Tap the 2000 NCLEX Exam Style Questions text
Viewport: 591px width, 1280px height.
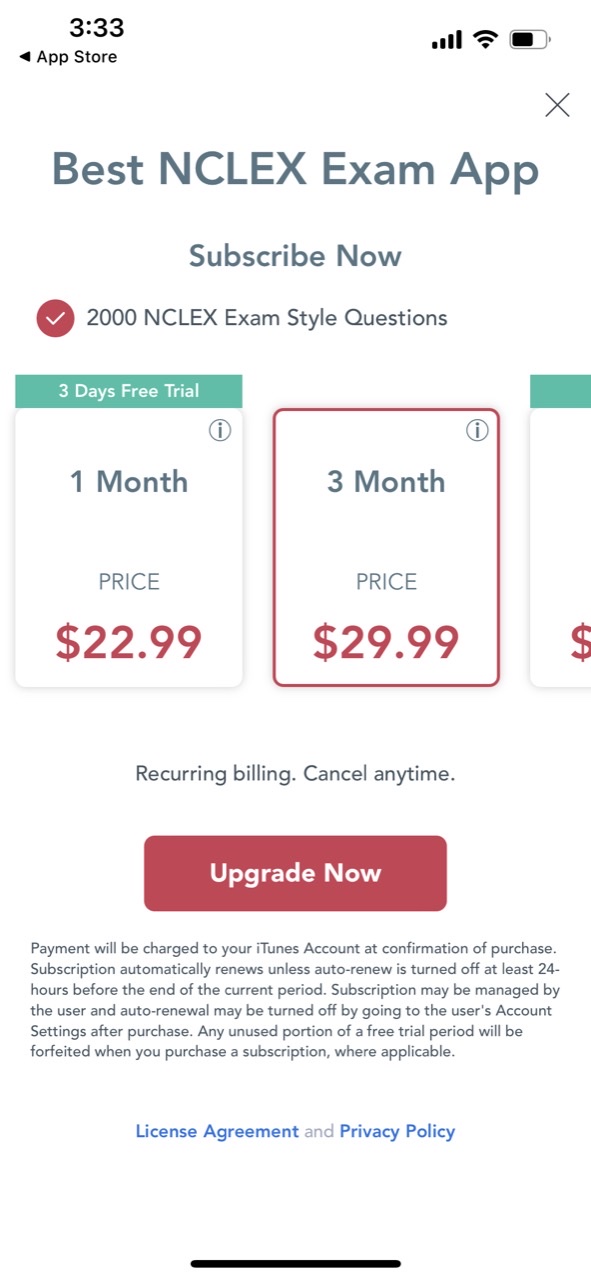pyautogui.click(x=267, y=318)
